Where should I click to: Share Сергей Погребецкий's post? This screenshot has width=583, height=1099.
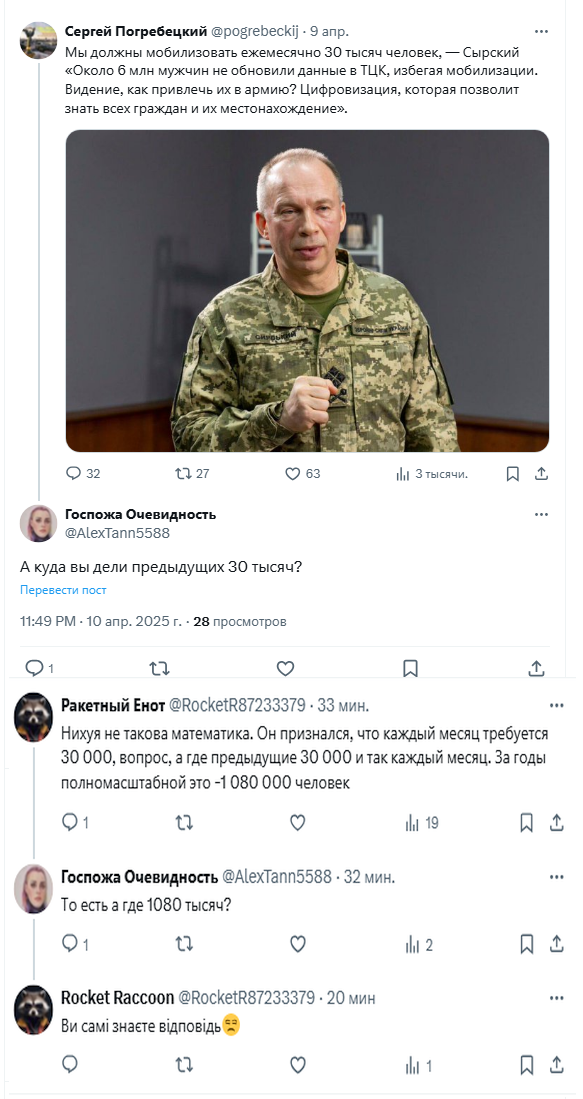[541, 474]
